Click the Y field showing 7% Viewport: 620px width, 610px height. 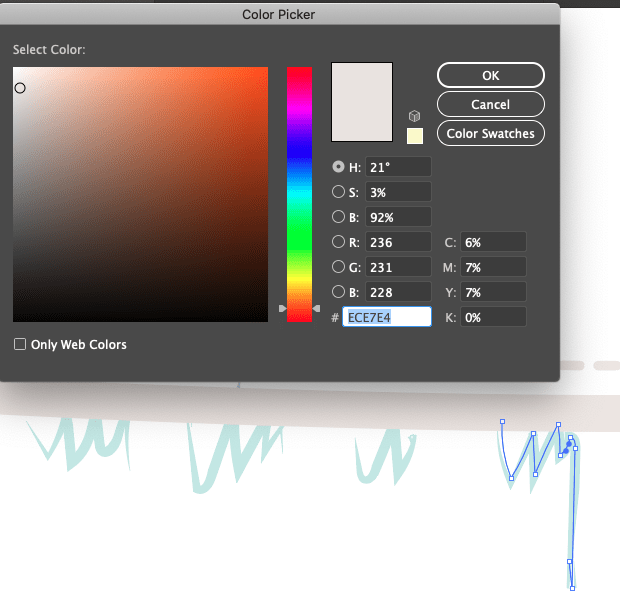(x=493, y=292)
